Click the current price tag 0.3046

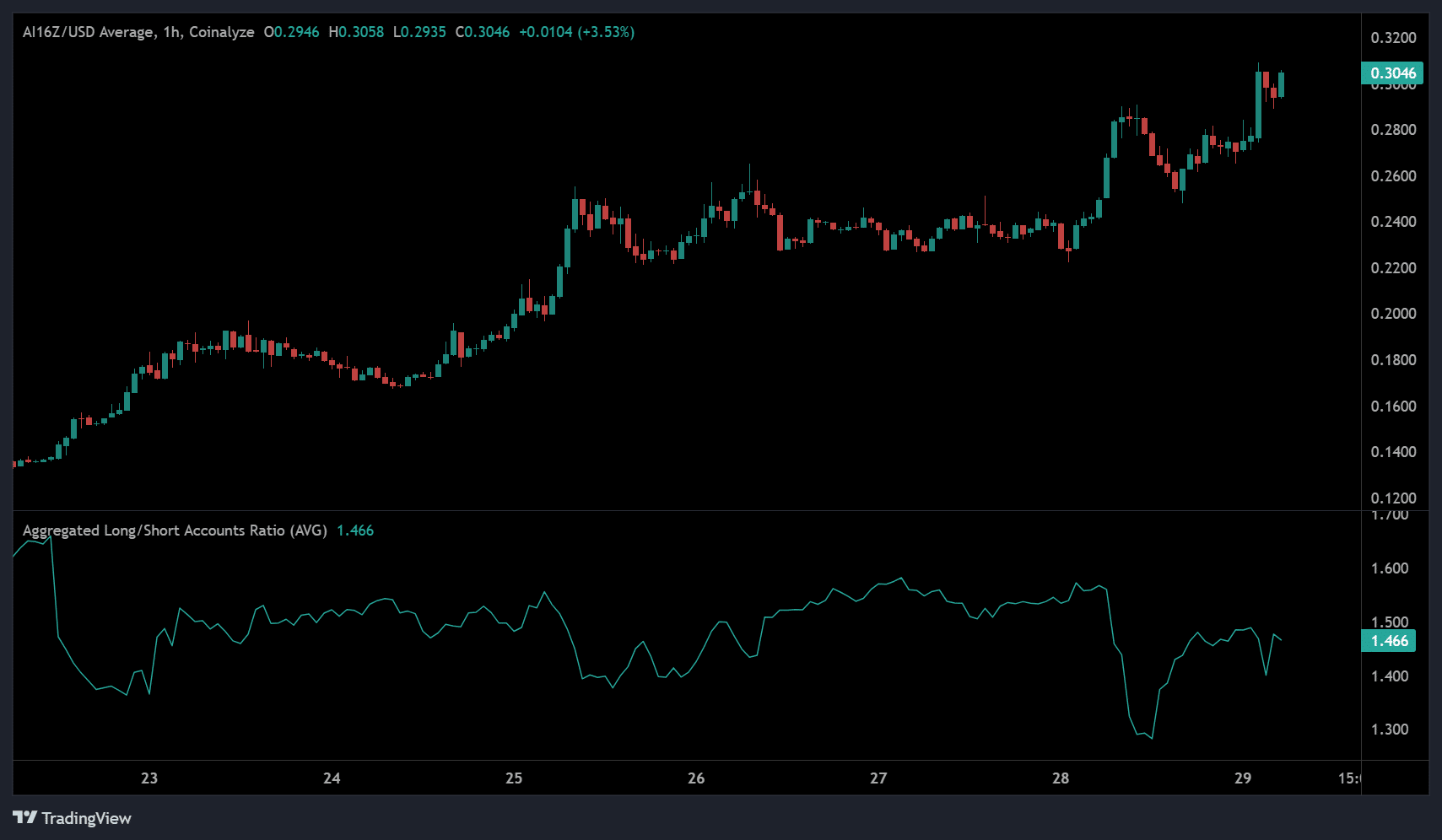point(1392,73)
